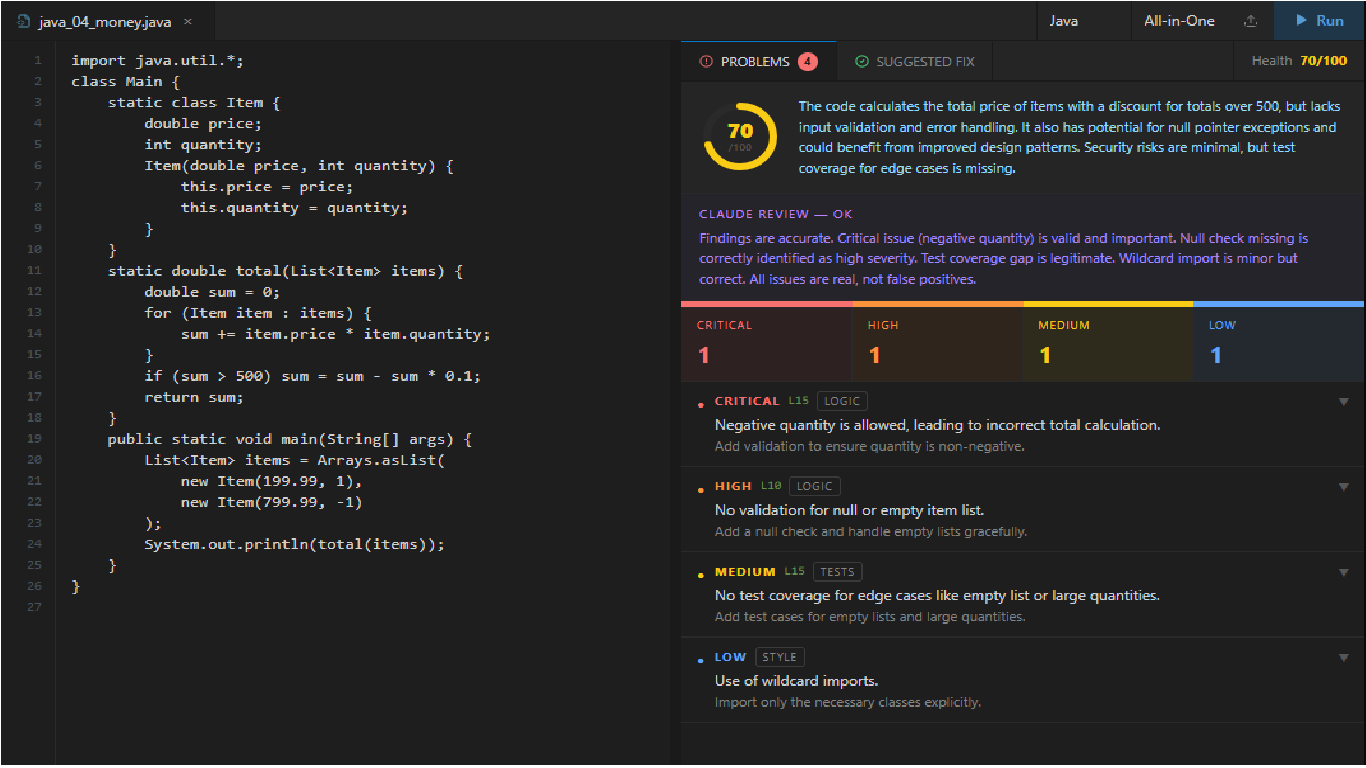Click the warning icon on Problems tab

[x=706, y=61]
